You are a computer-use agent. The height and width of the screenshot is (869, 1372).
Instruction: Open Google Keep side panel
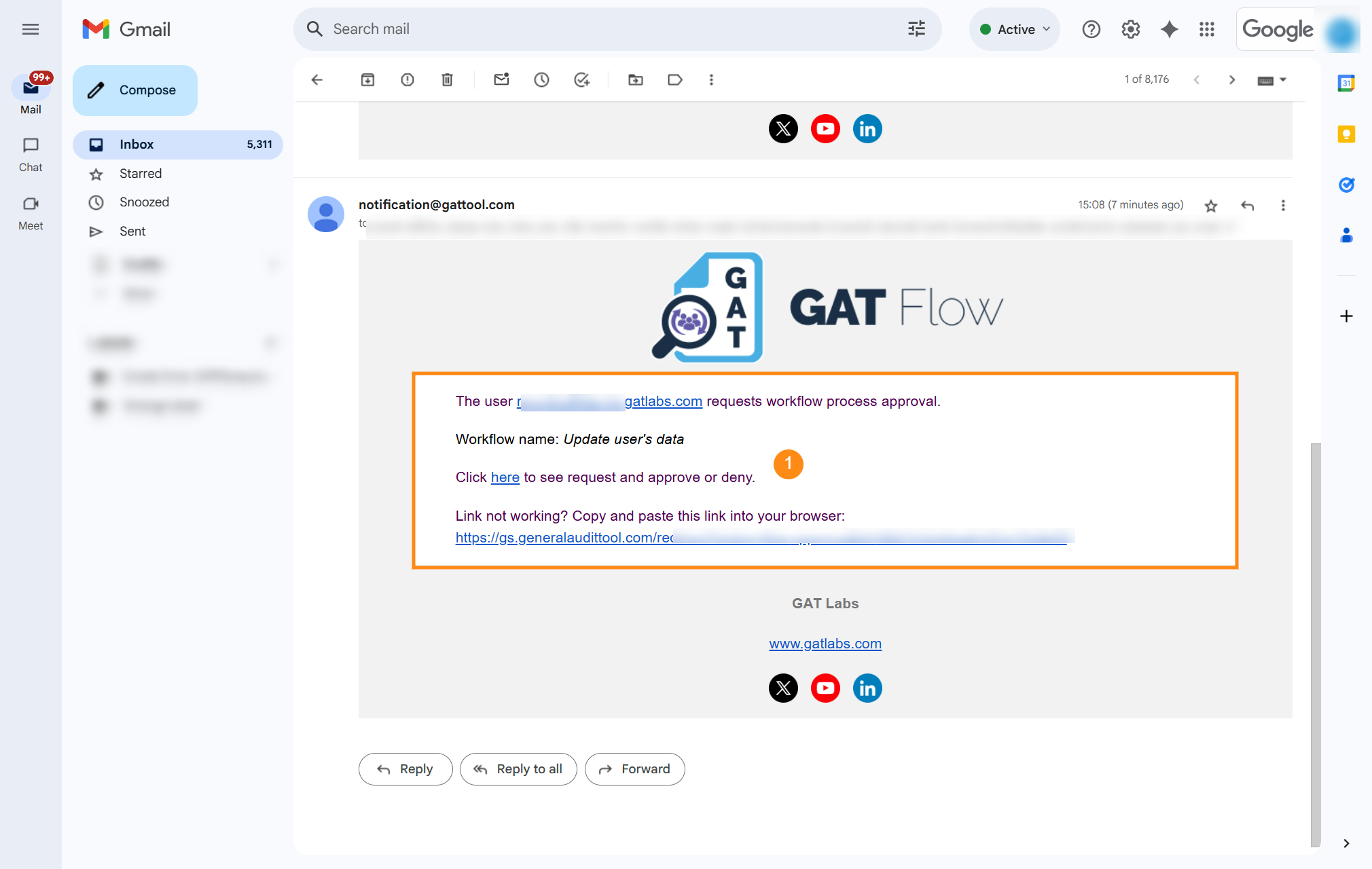tap(1346, 134)
